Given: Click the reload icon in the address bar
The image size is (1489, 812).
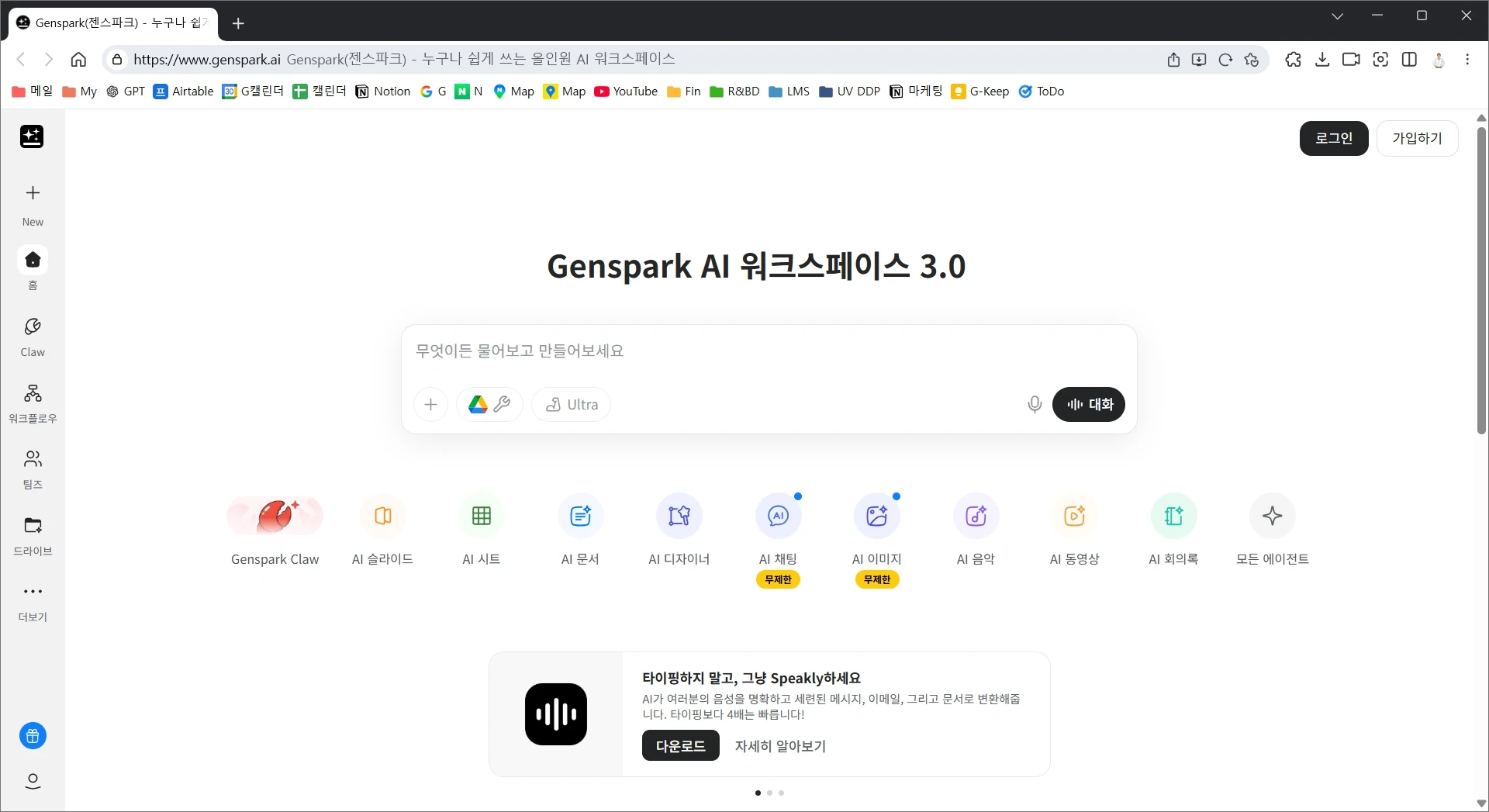Looking at the screenshot, I should (1225, 60).
